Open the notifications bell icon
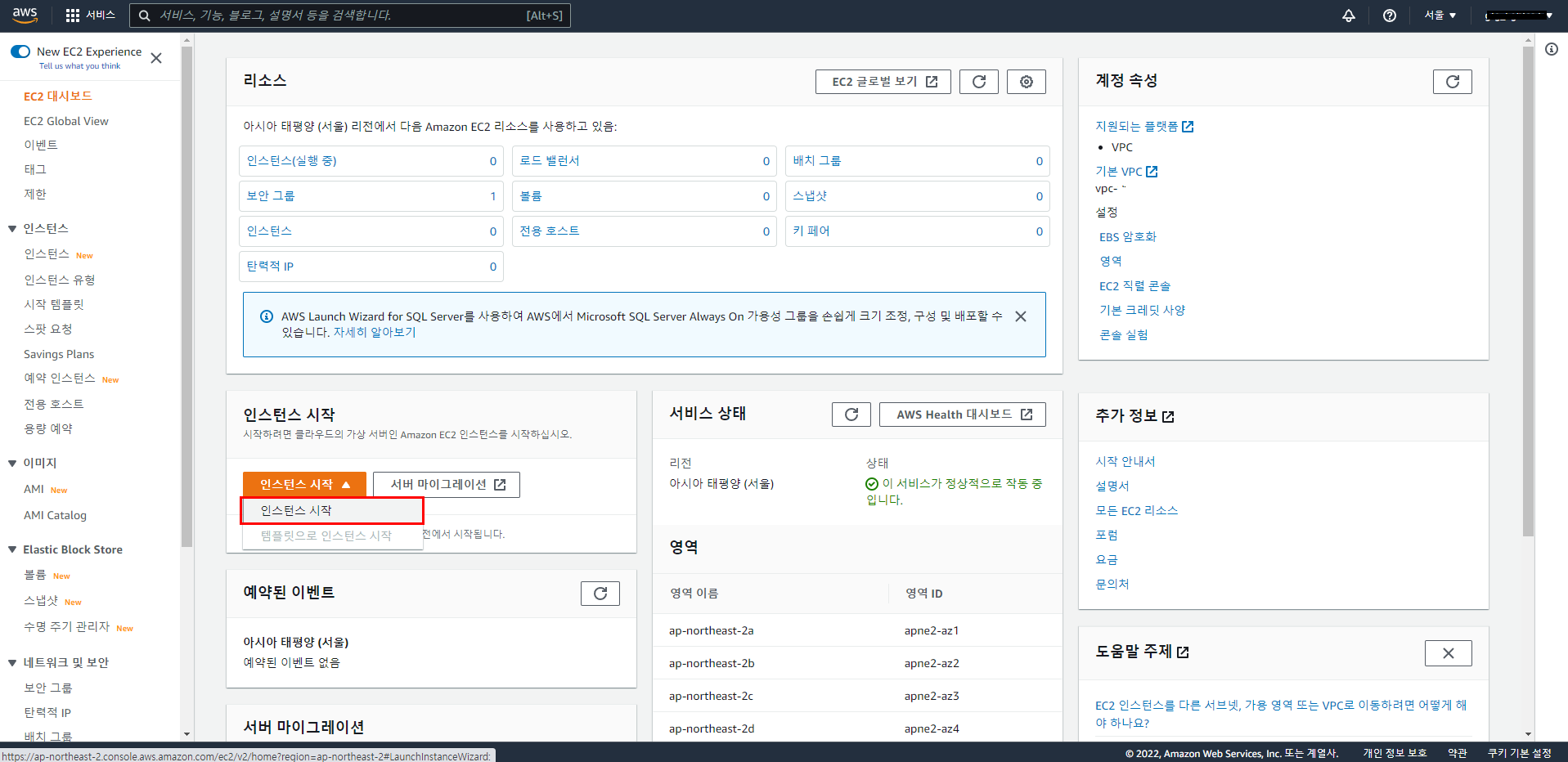The height and width of the screenshot is (762, 1568). [x=1349, y=16]
